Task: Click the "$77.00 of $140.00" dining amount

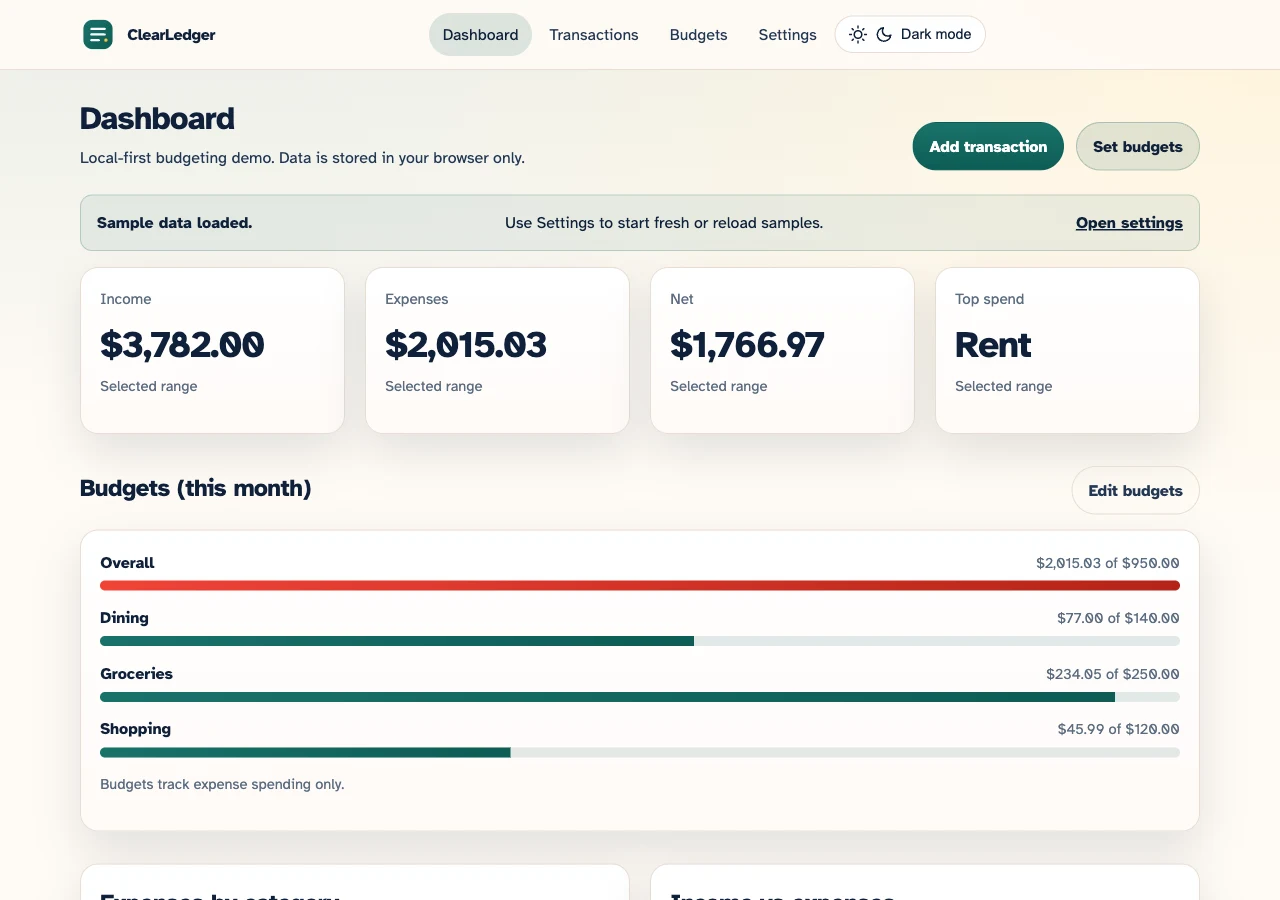Action: pyautogui.click(x=1118, y=618)
